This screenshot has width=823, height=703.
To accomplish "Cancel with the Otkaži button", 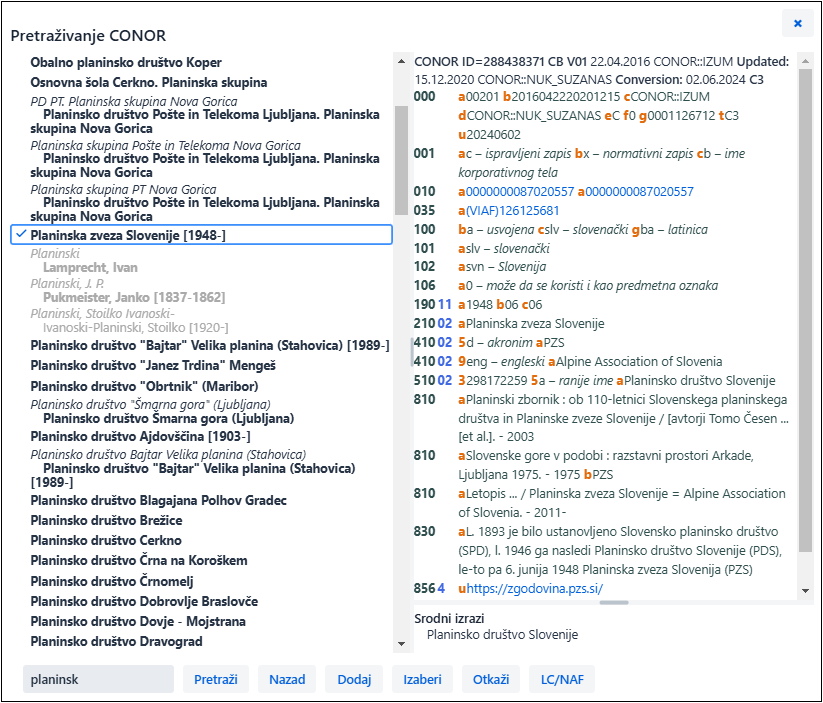I will click(491, 679).
